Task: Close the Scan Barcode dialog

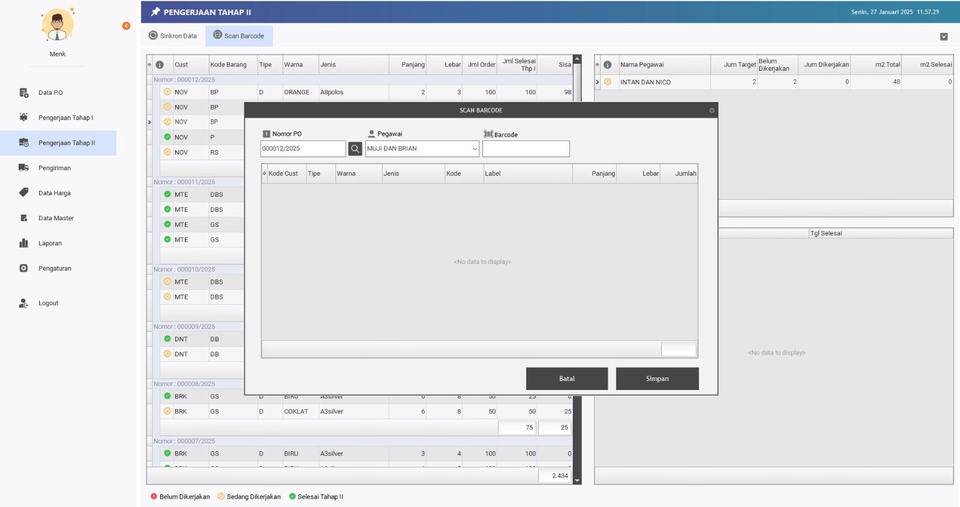Action: pyautogui.click(x=711, y=110)
